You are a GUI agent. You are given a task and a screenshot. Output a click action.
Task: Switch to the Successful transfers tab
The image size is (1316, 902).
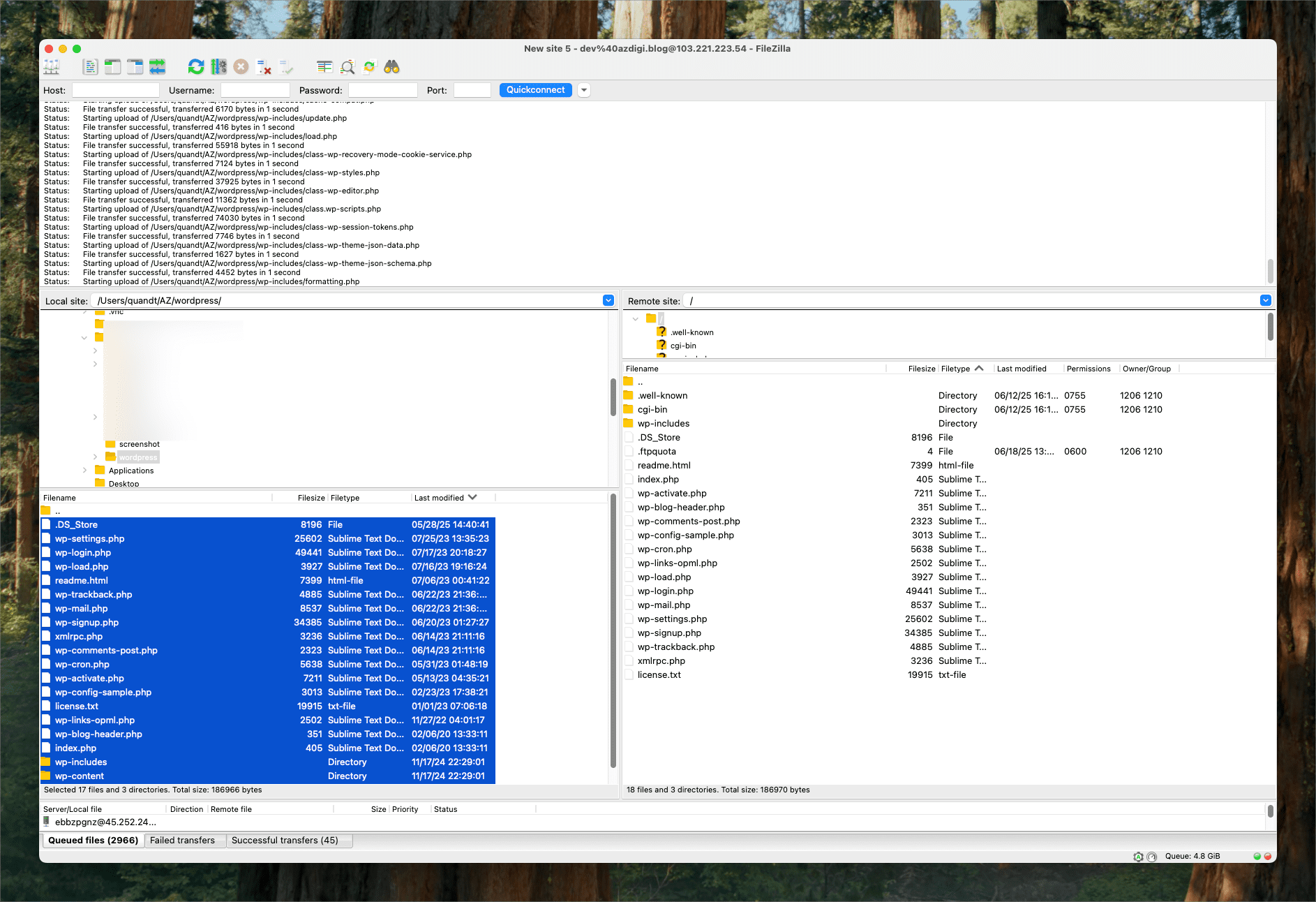click(x=285, y=841)
